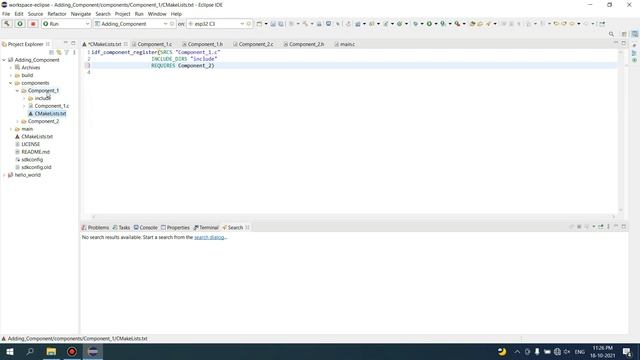Open the Refactor menu
Viewport: 640px width, 360px height.
point(57,14)
